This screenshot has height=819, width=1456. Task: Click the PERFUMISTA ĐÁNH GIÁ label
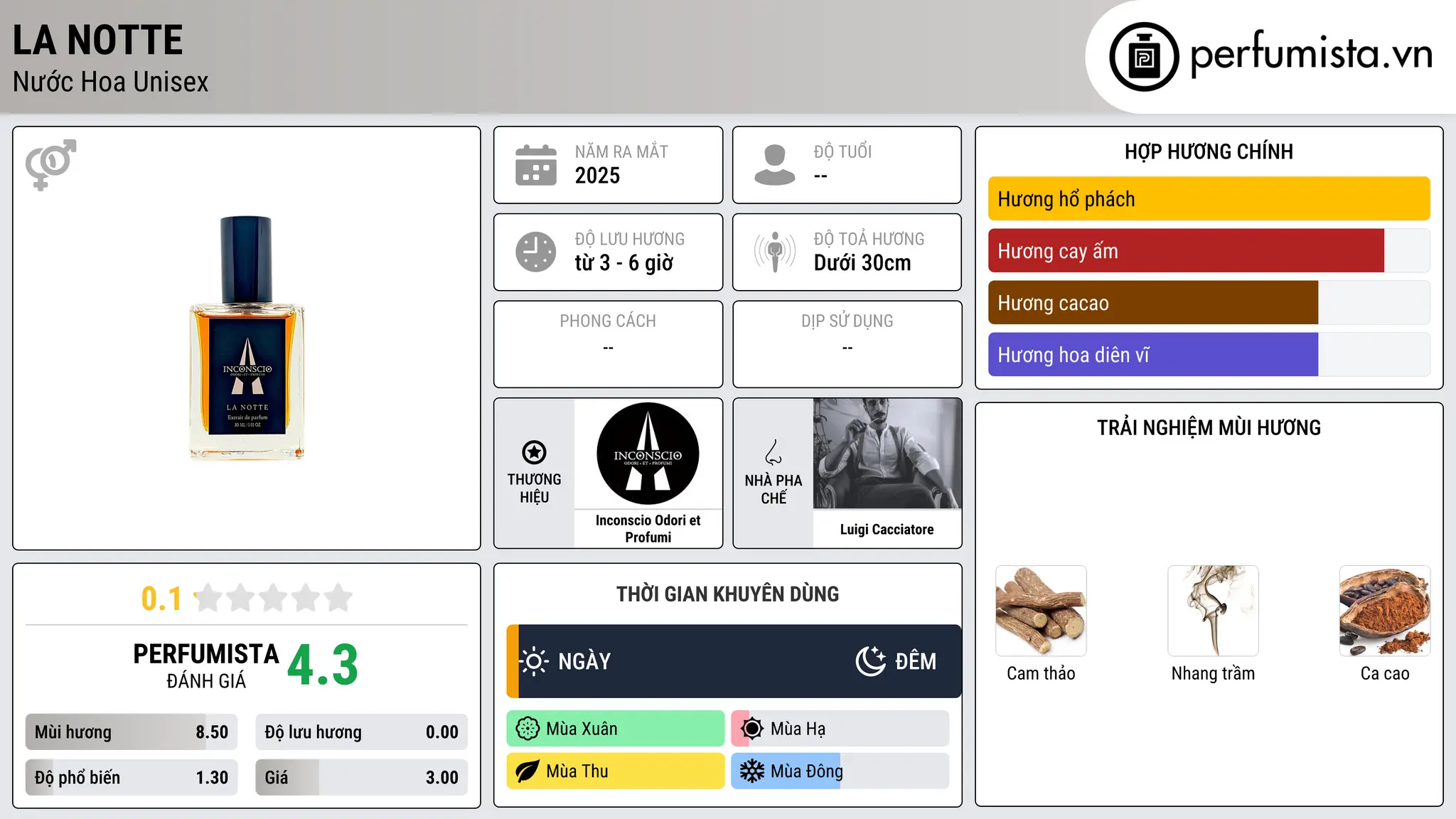[x=206, y=665]
